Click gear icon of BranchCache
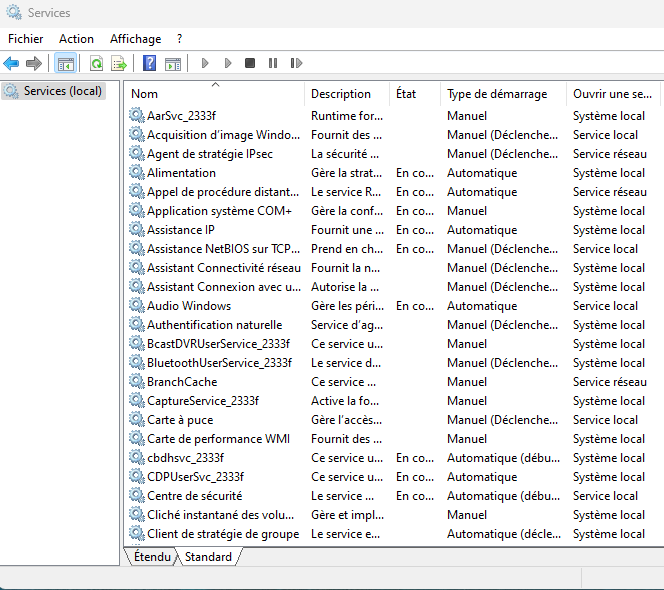 click(136, 381)
